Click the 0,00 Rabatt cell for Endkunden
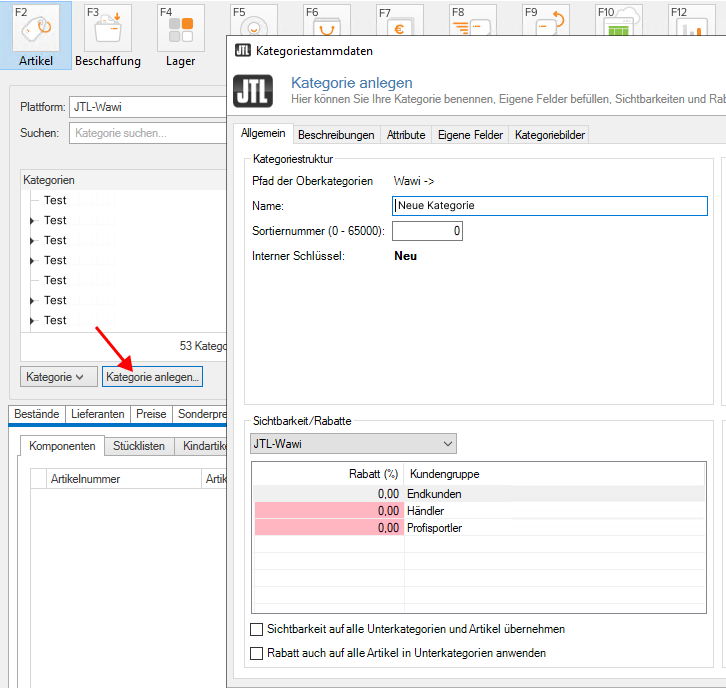Screen dimensions: 726x688 pyautogui.click(x=329, y=494)
